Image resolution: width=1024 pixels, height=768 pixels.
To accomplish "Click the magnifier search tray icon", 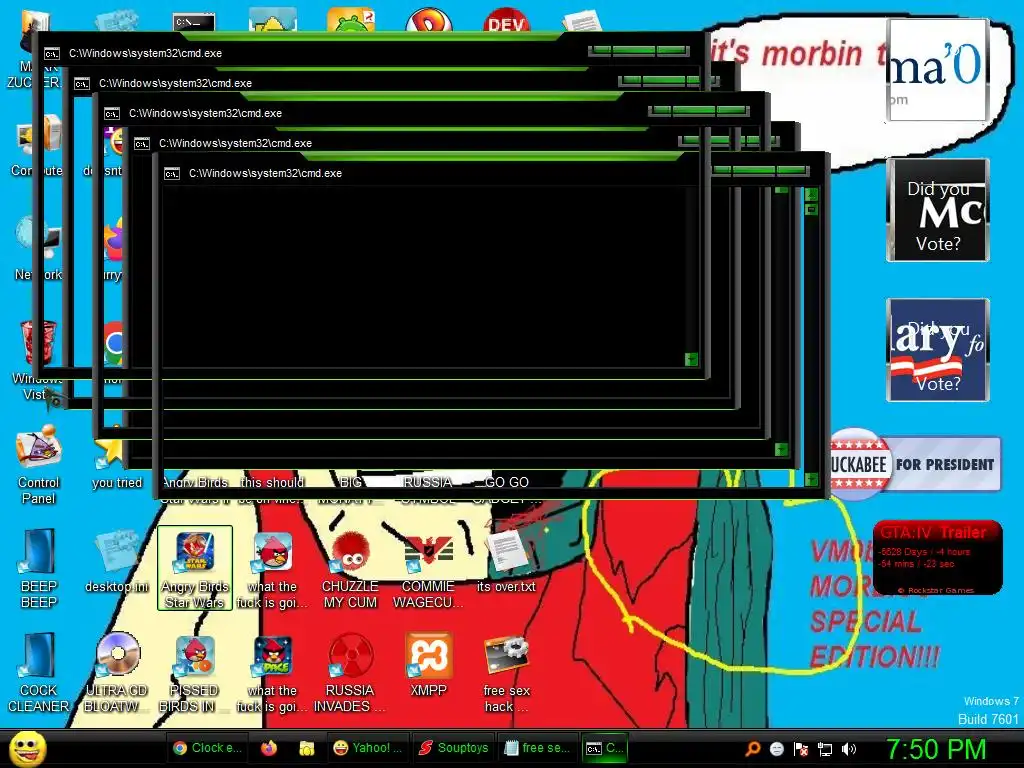I will click(x=752, y=748).
